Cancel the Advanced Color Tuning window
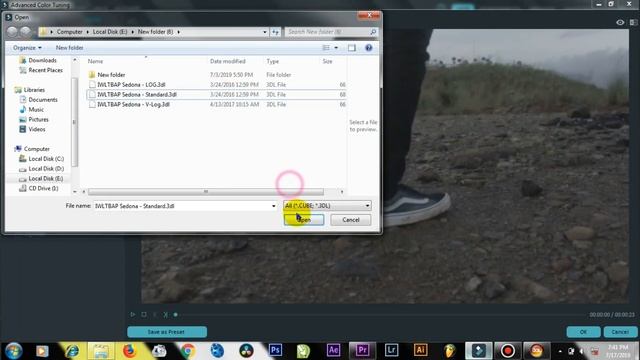 (620, 332)
